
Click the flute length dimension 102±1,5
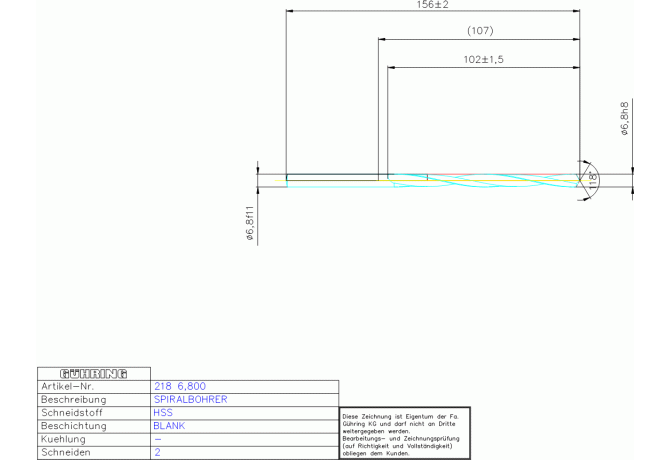[484, 59]
